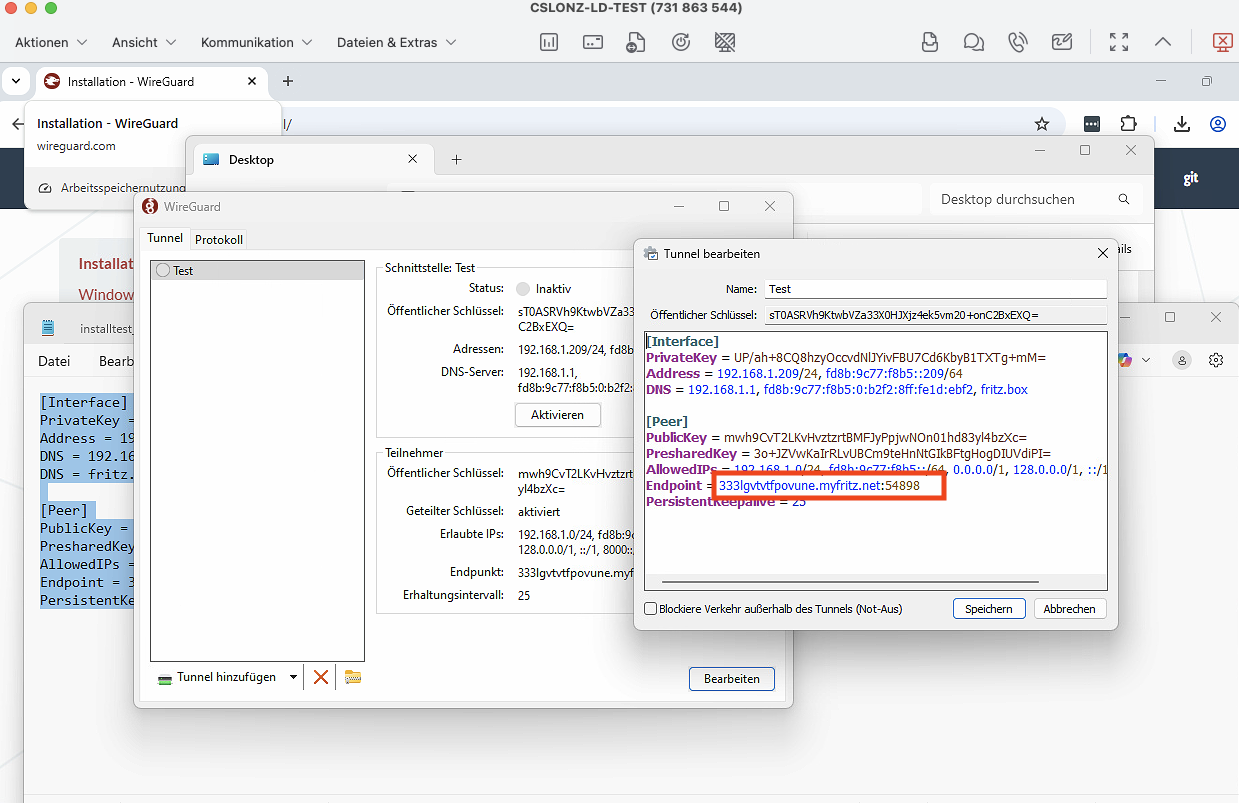Bookmark this page with the star icon

coord(1042,124)
